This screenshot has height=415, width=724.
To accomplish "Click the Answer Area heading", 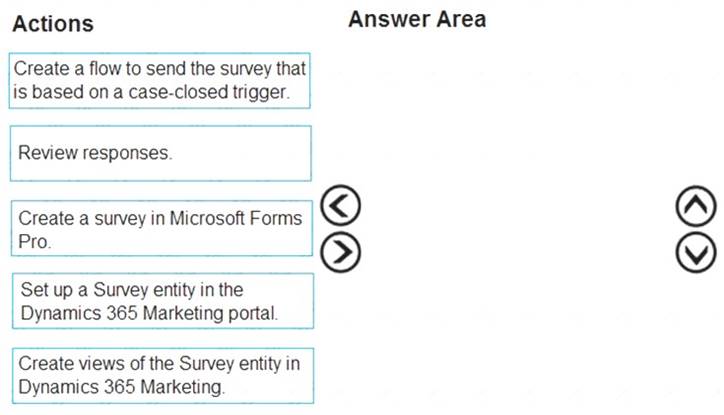I will point(417,20).
